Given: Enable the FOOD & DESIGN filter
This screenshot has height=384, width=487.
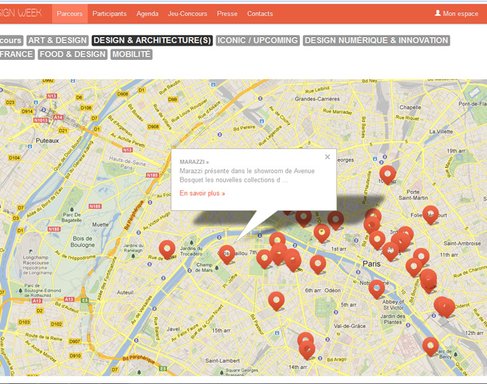Looking at the screenshot, I should (x=72, y=54).
